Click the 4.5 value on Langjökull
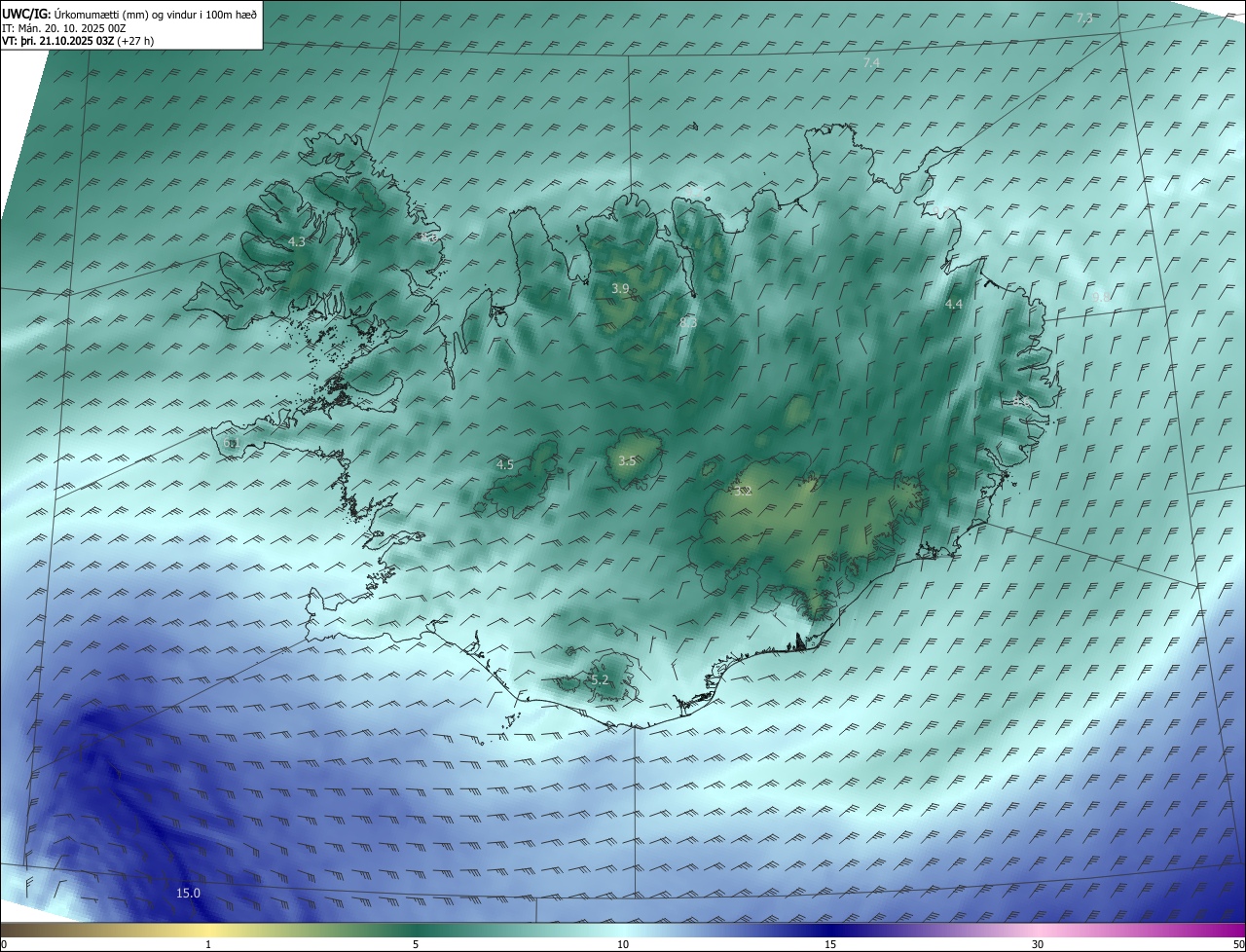 tap(505, 465)
